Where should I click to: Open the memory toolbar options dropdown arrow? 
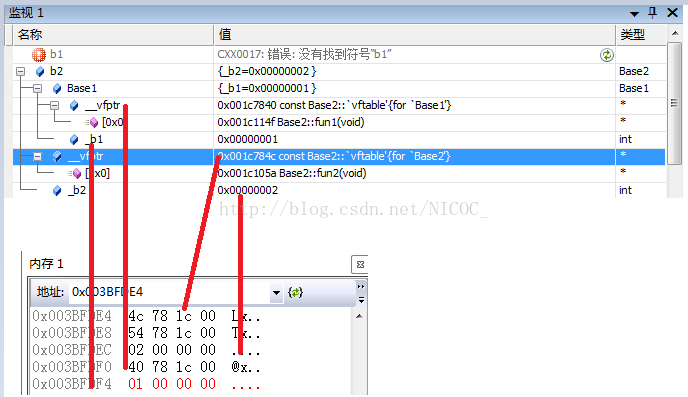pos(361,300)
